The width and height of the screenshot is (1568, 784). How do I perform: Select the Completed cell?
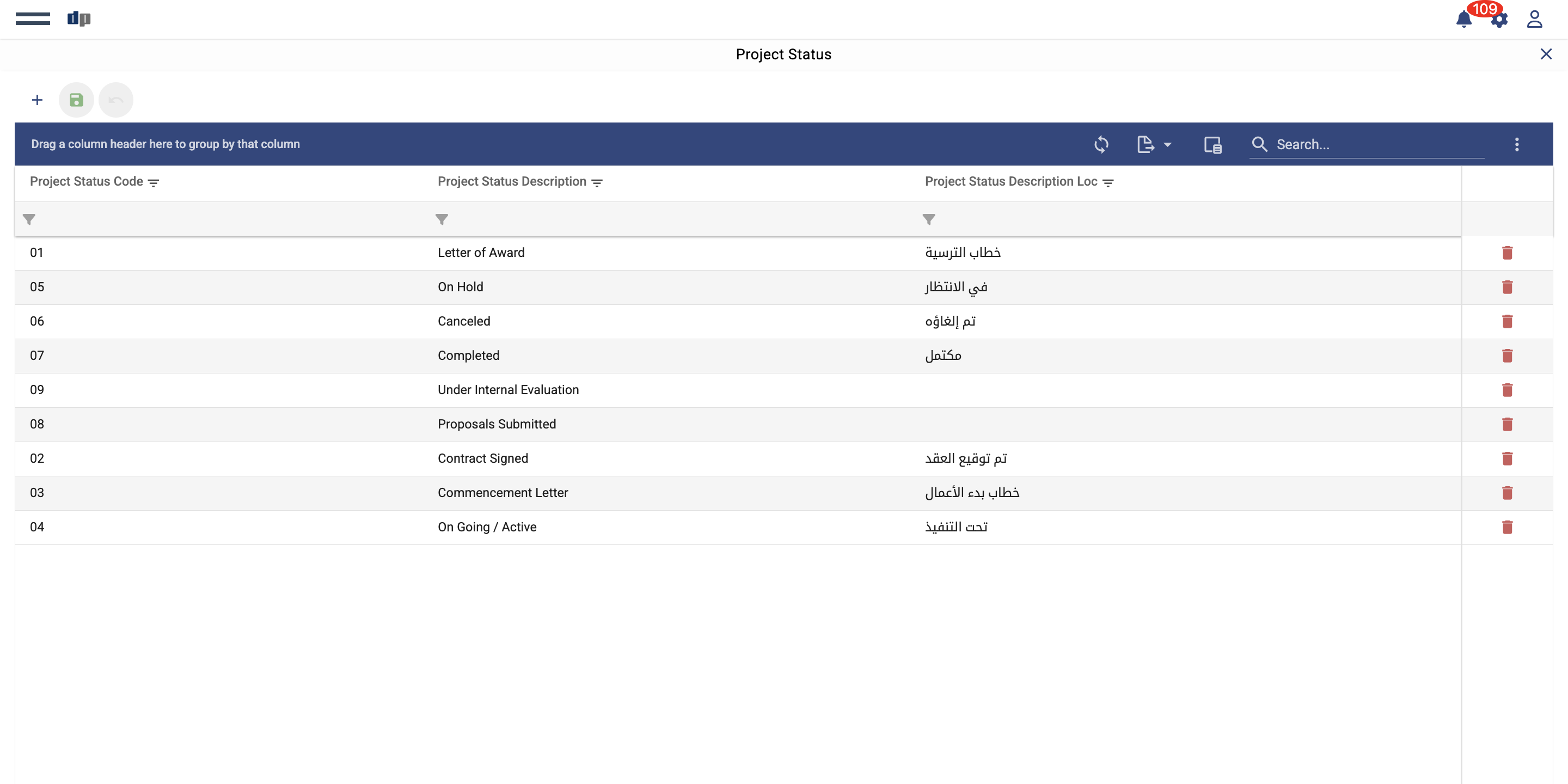click(468, 356)
